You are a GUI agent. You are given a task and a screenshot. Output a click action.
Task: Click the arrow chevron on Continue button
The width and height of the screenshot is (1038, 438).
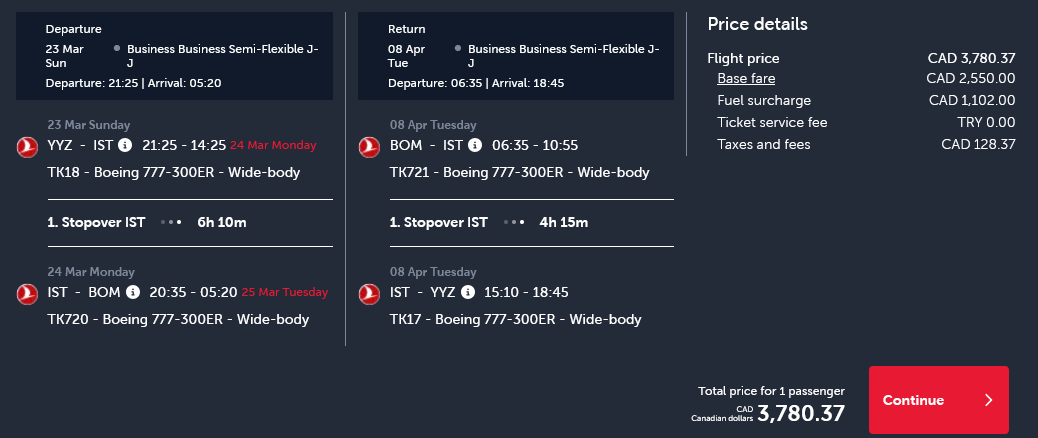pos(988,400)
